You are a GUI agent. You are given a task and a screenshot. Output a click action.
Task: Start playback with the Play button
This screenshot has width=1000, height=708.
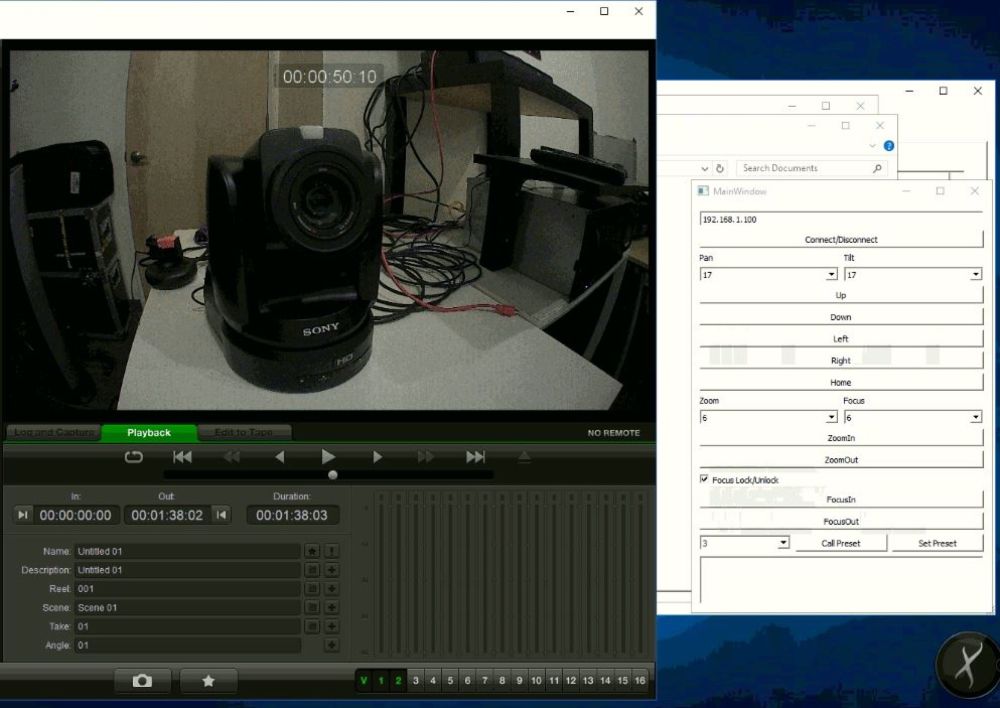click(x=328, y=457)
